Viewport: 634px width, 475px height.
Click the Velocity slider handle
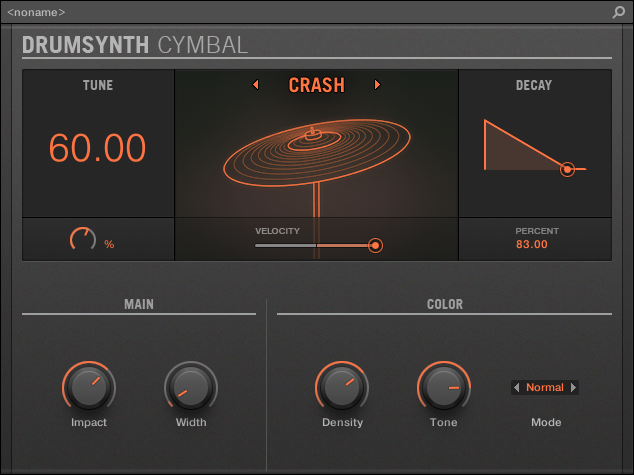[x=375, y=244]
